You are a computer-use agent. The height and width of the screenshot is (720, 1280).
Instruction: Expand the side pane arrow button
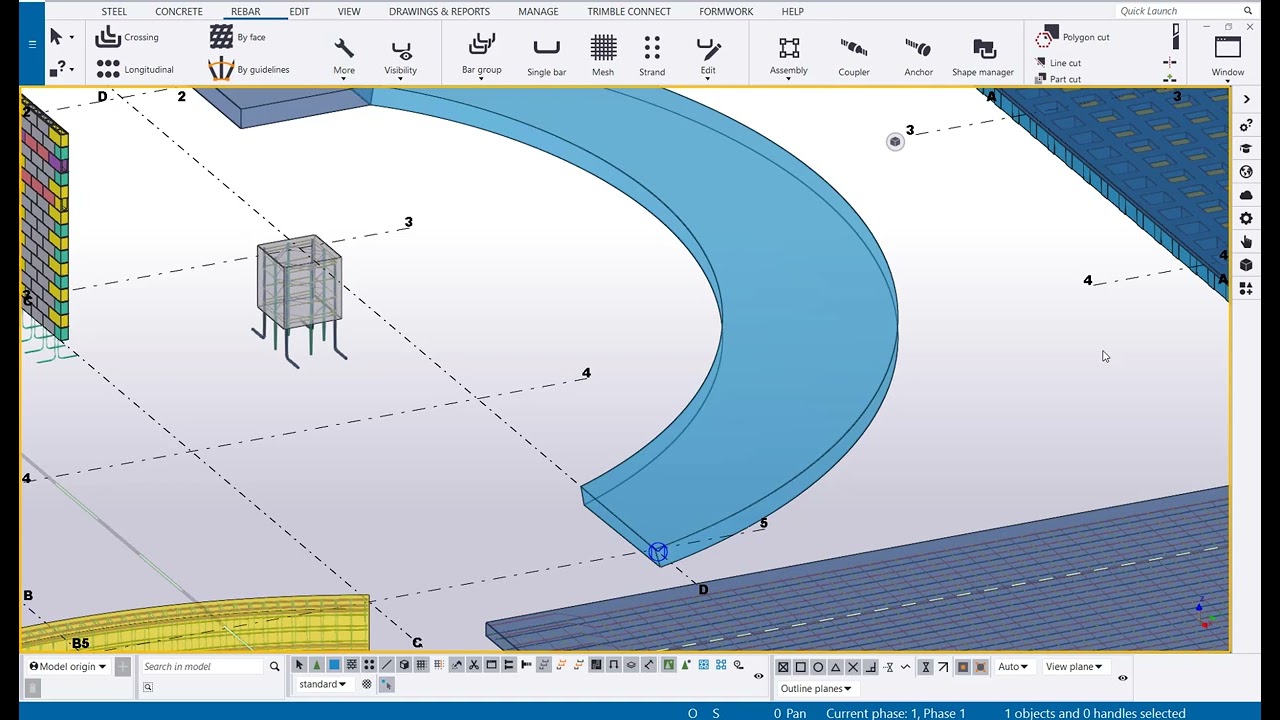(1246, 99)
